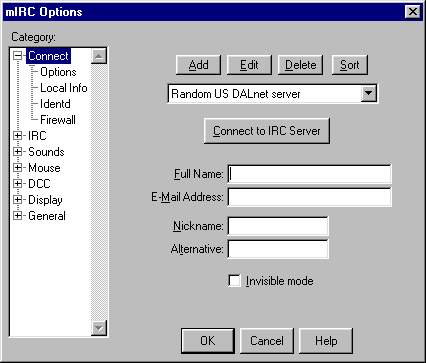Expand the General category

18,216
